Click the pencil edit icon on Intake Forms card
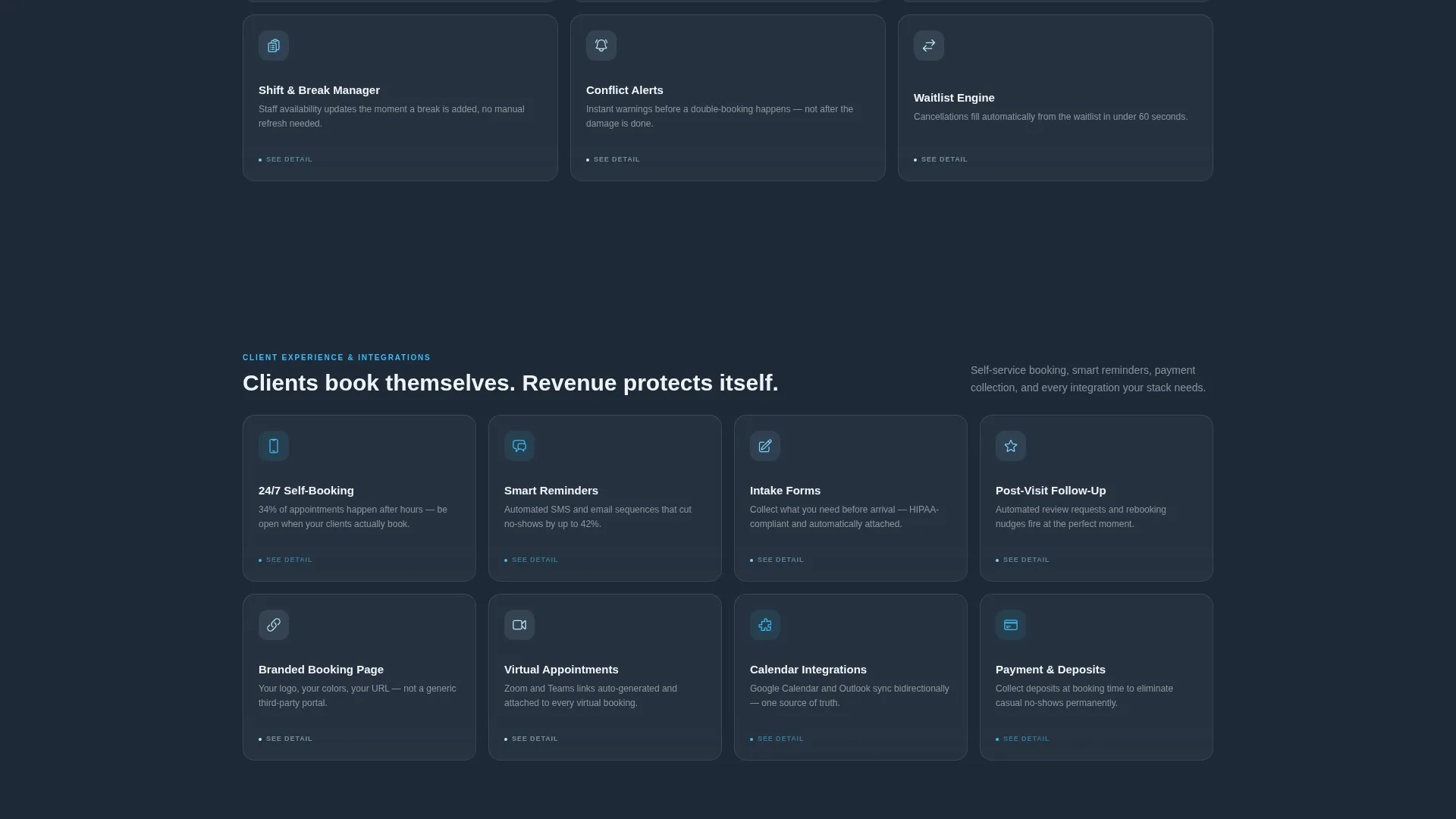 (x=765, y=446)
